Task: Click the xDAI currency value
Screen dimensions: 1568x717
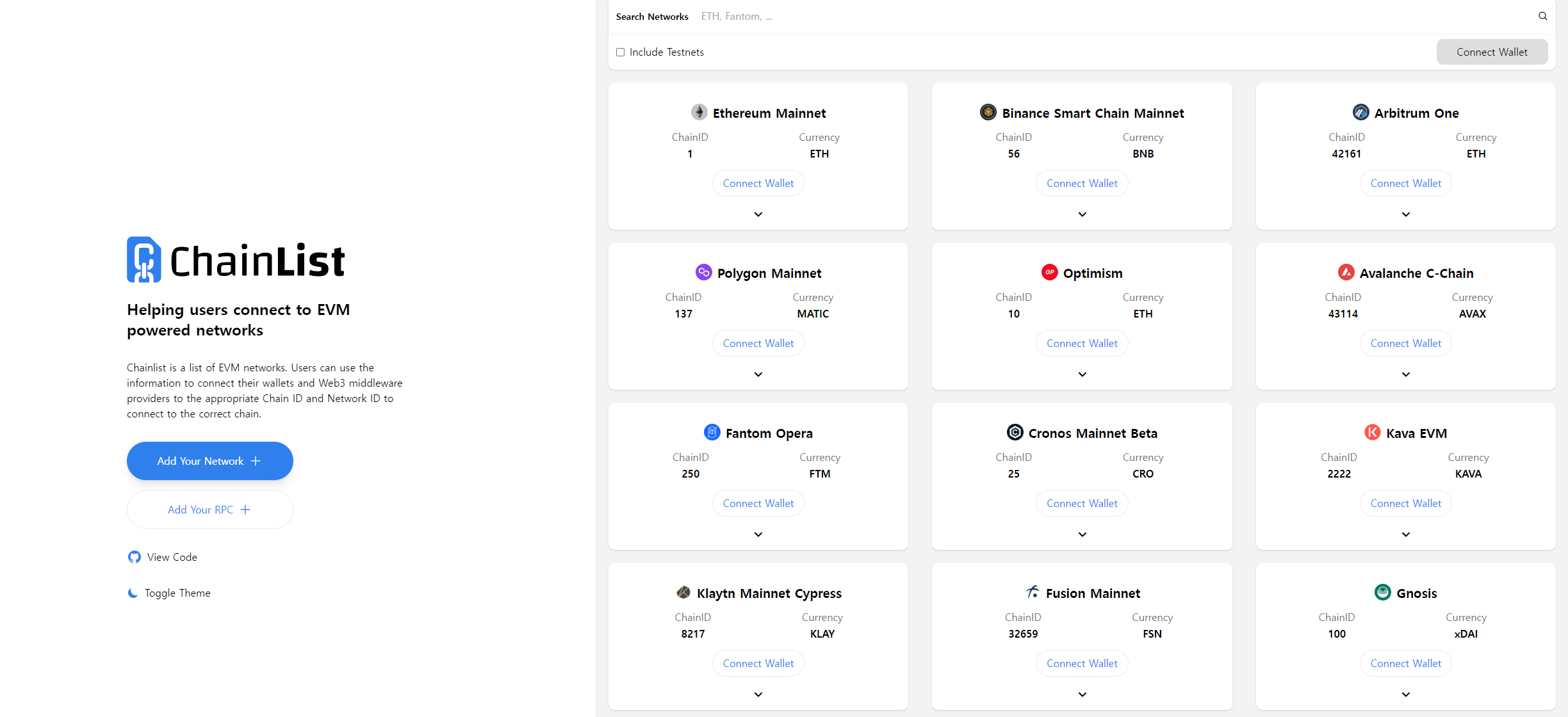Action: 1466,634
